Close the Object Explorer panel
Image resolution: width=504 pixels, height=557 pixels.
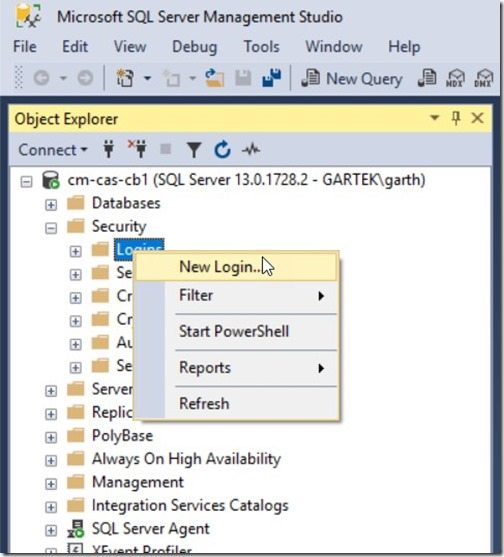click(x=477, y=118)
